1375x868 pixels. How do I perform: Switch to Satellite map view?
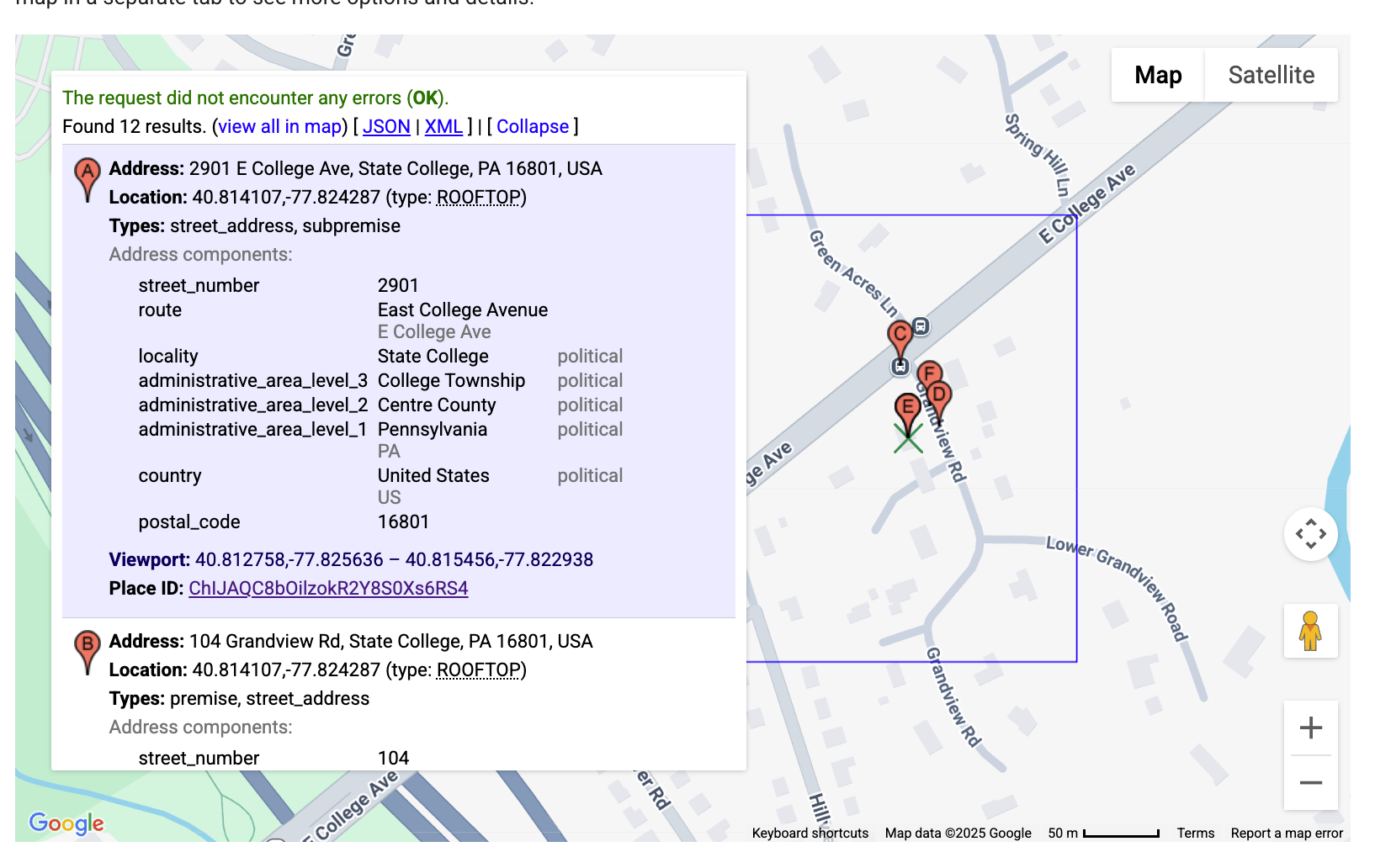[1271, 75]
